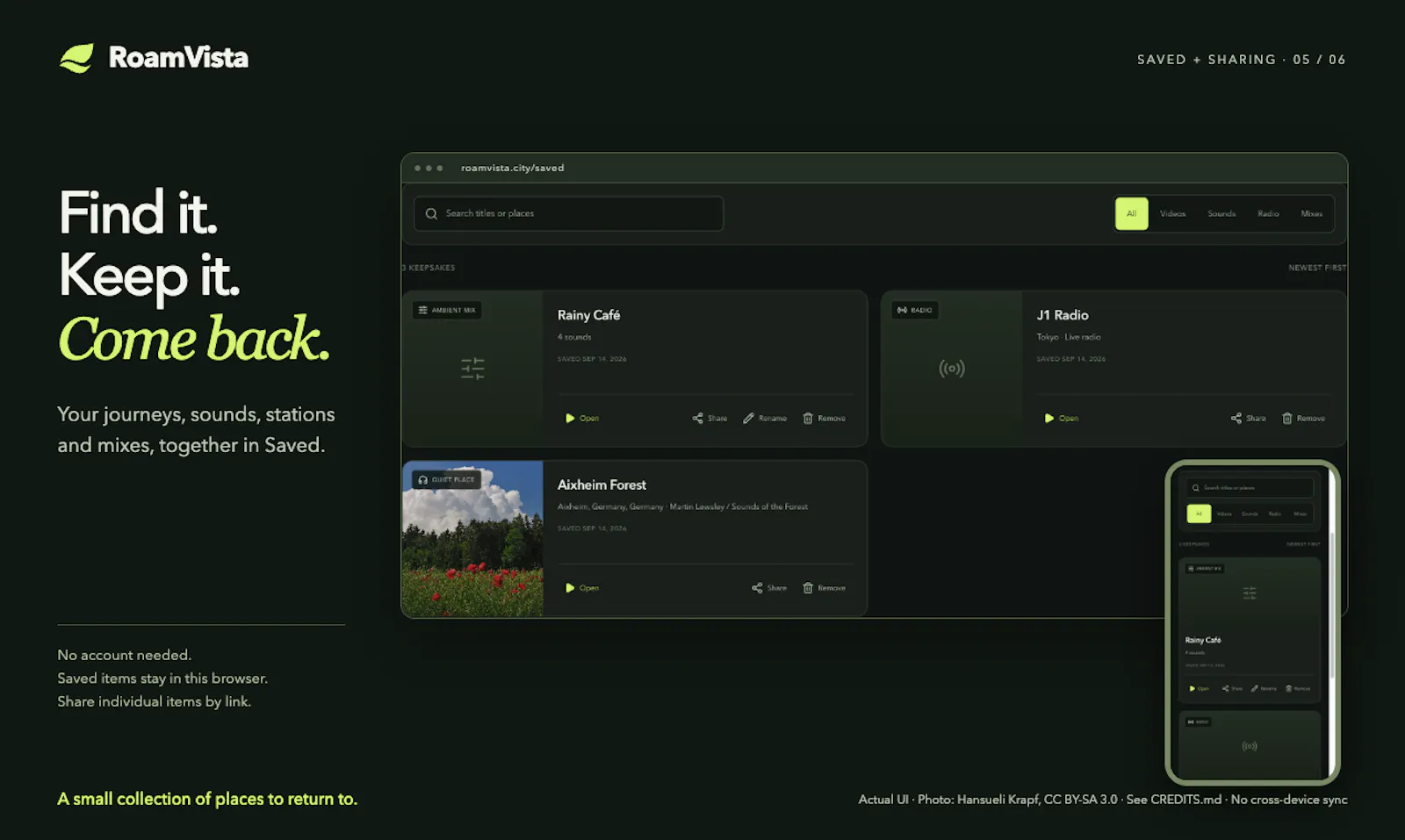Click the 'SAVED + SHARING · 05 / 06' header
Viewport: 1405px width, 840px height.
pos(1242,60)
